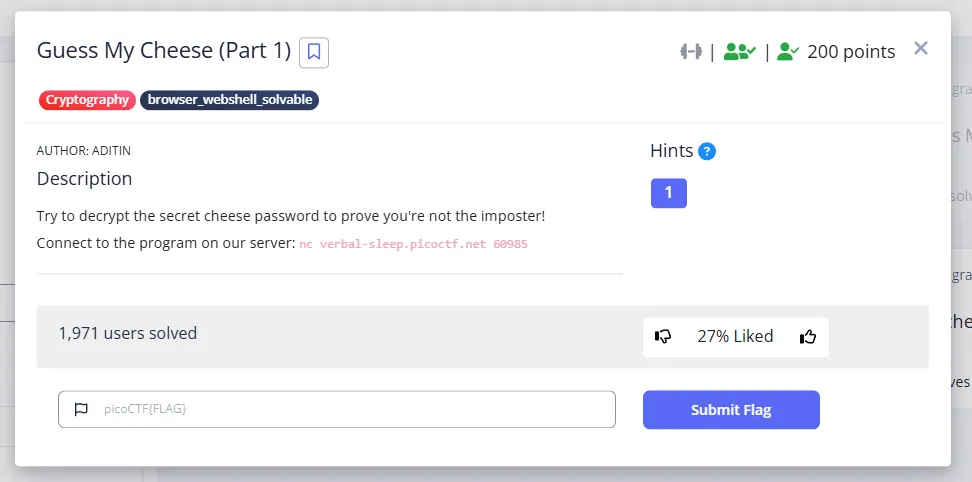Reveal hint number 1
Viewport: 972px width, 482px height.
668,193
